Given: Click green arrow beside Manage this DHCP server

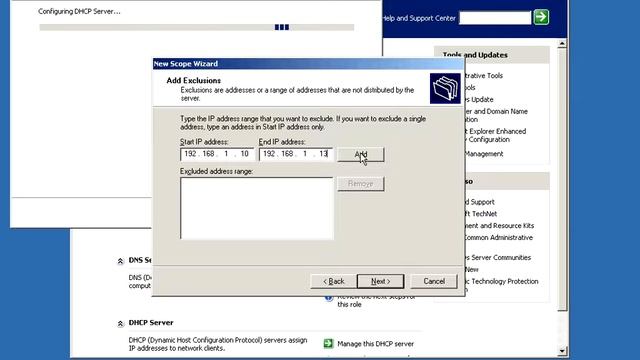Looking at the screenshot, I should 328,344.
